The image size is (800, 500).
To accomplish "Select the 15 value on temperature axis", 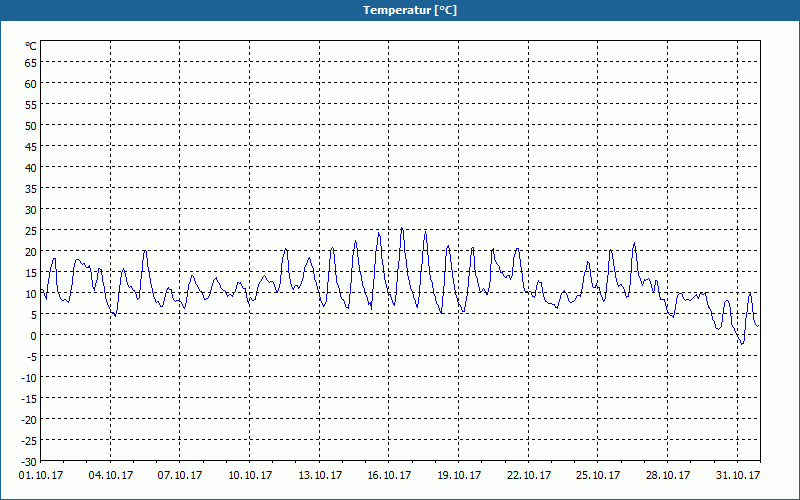I will [31, 272].
